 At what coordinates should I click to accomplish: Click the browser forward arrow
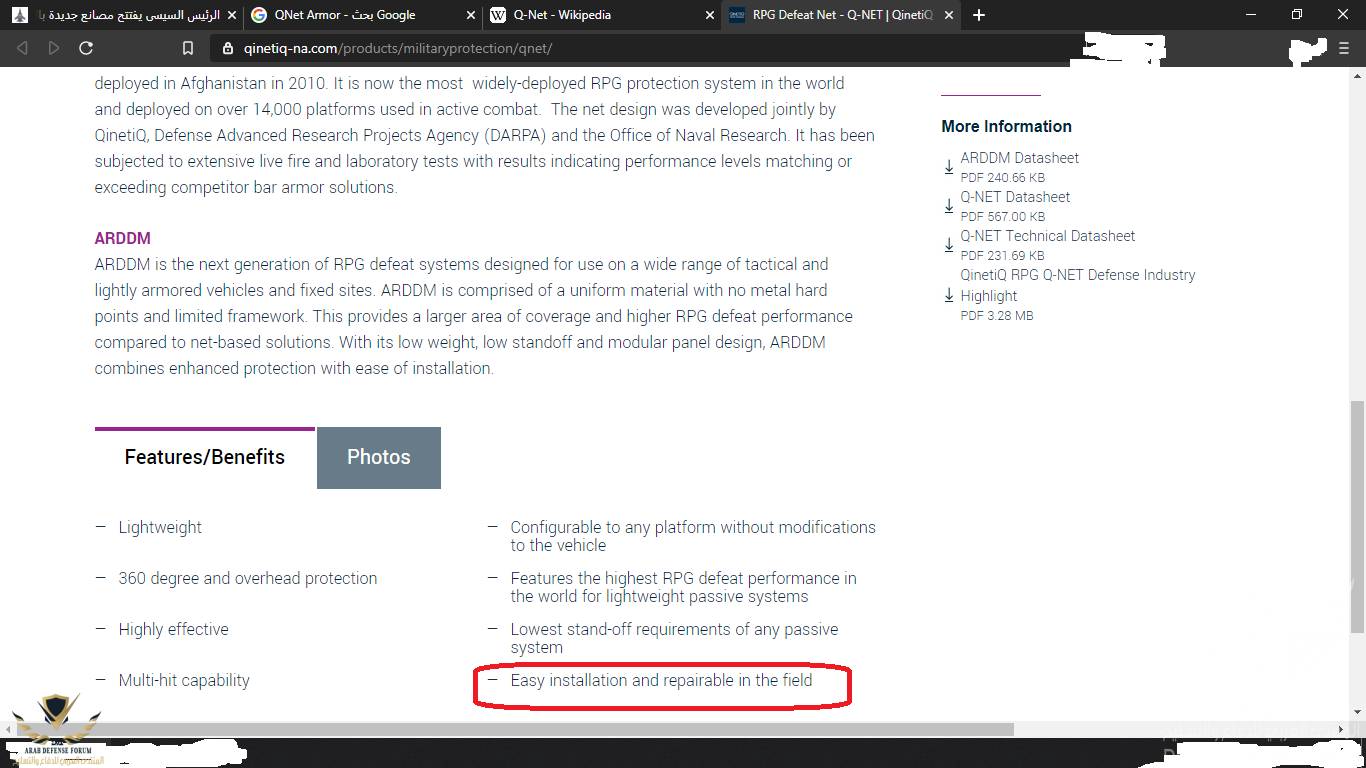[54, 48]
